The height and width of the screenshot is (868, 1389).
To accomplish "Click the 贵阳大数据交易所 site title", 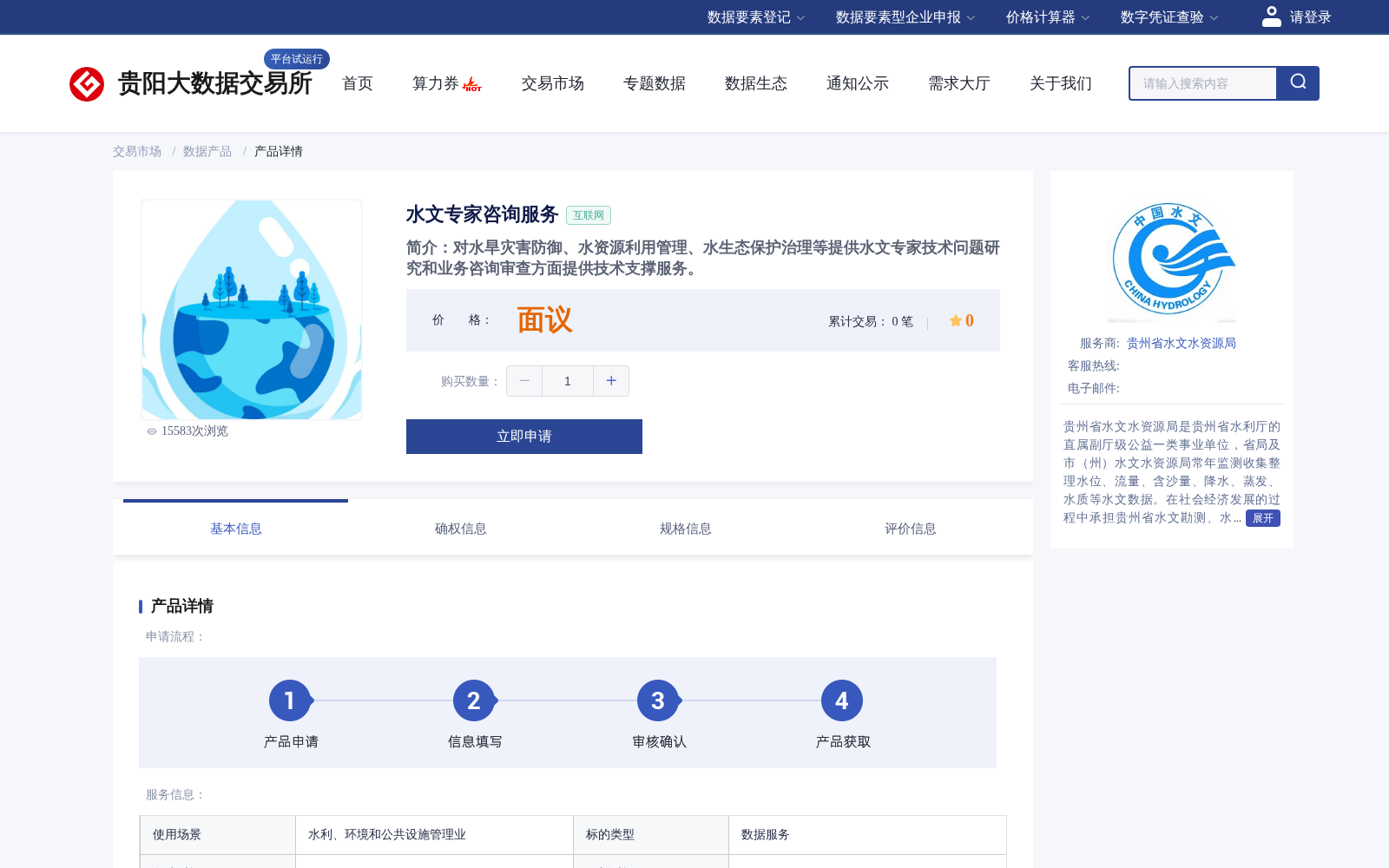I will (214, 84).
